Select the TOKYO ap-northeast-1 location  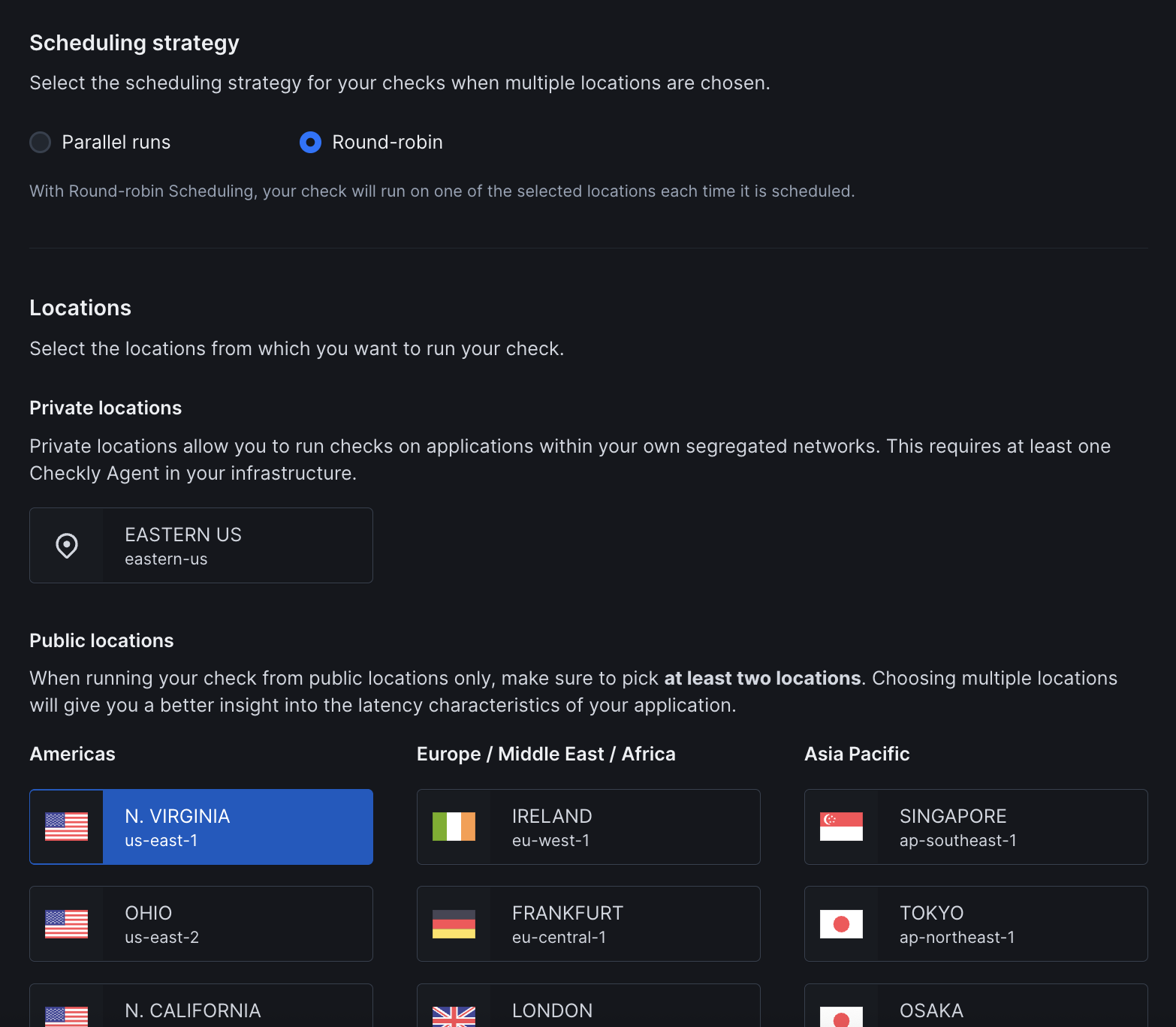point(991,923)
